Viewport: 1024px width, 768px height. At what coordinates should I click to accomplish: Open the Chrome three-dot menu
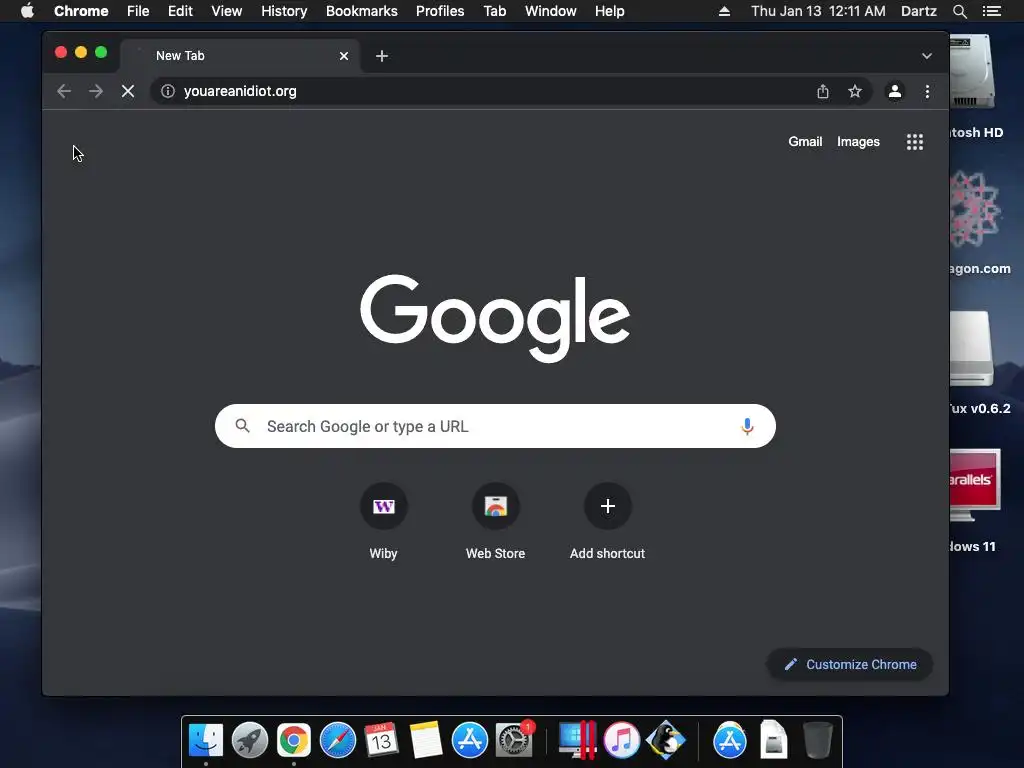point(927,91)
